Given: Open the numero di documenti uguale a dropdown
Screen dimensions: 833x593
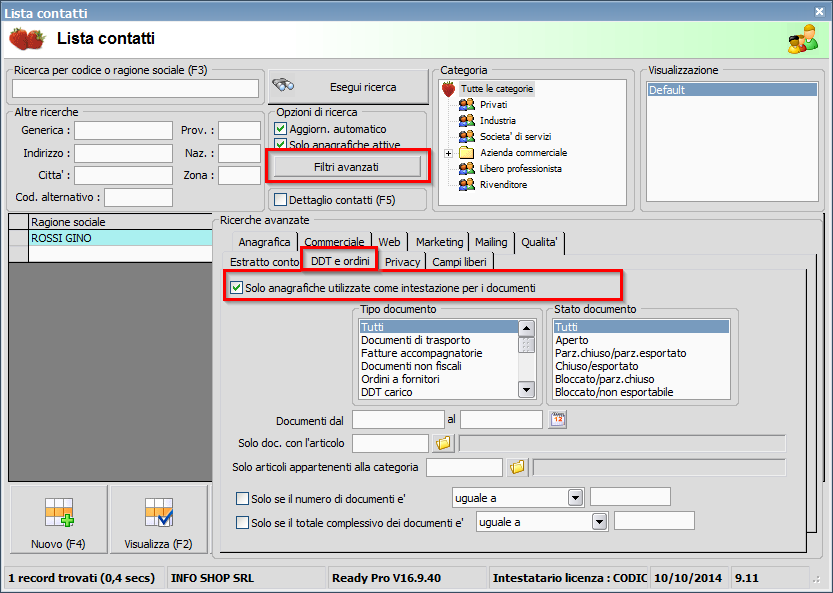Looking at the screenshot, I should pos(575,498).
